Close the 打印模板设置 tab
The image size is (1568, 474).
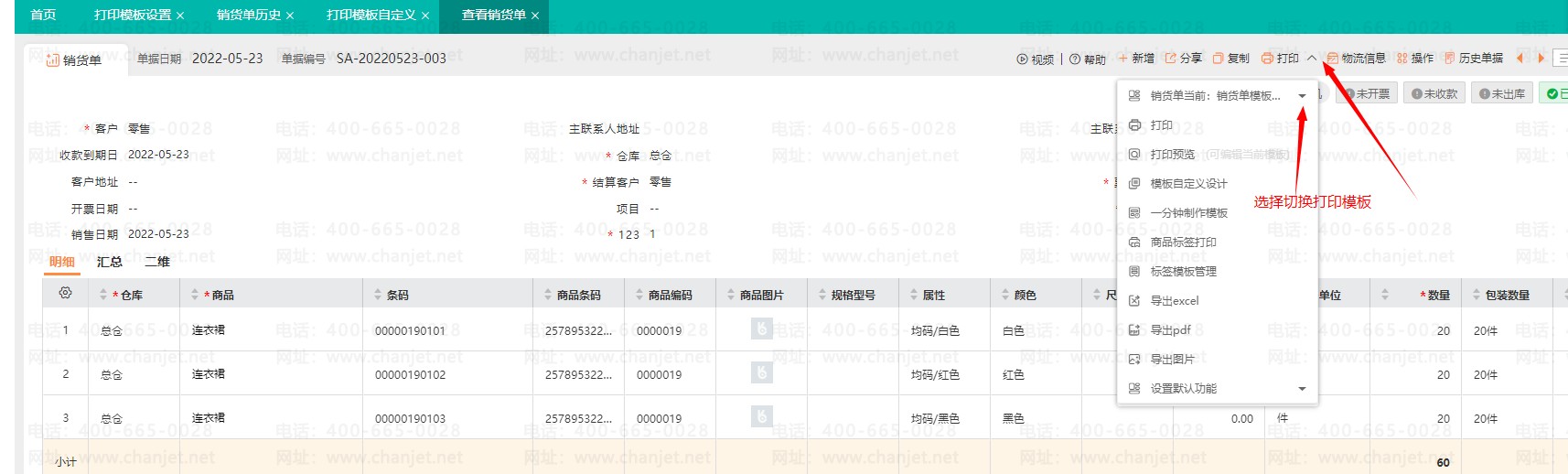coord(180,16)
